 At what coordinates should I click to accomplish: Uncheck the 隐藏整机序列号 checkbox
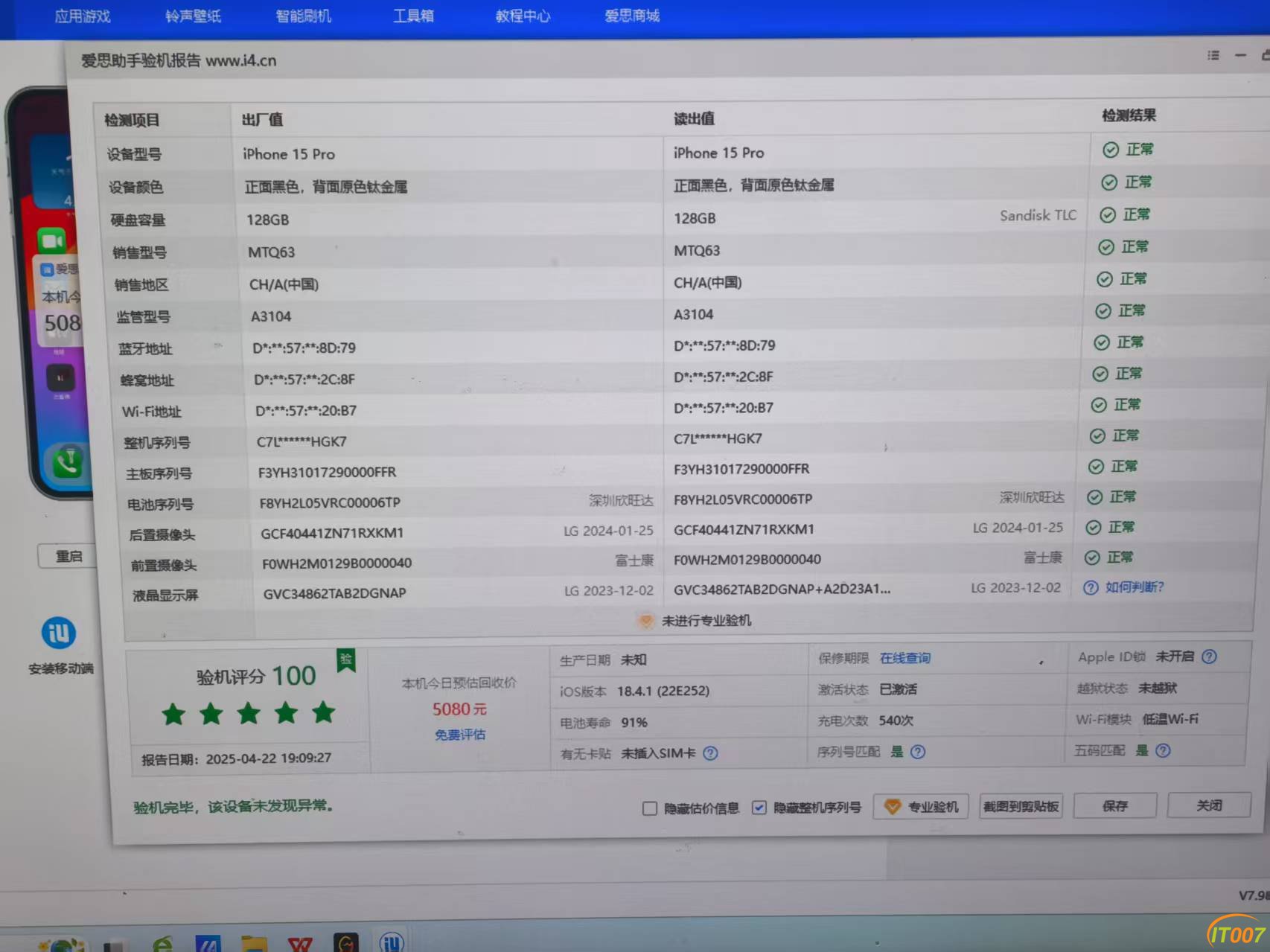[759, 808]
